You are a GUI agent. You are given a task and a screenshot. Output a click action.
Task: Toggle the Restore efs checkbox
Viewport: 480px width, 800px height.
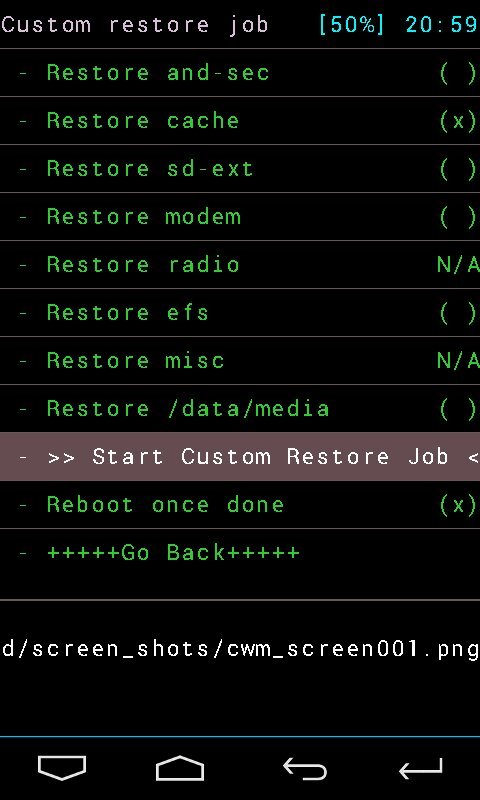click(x=458, y=313)
